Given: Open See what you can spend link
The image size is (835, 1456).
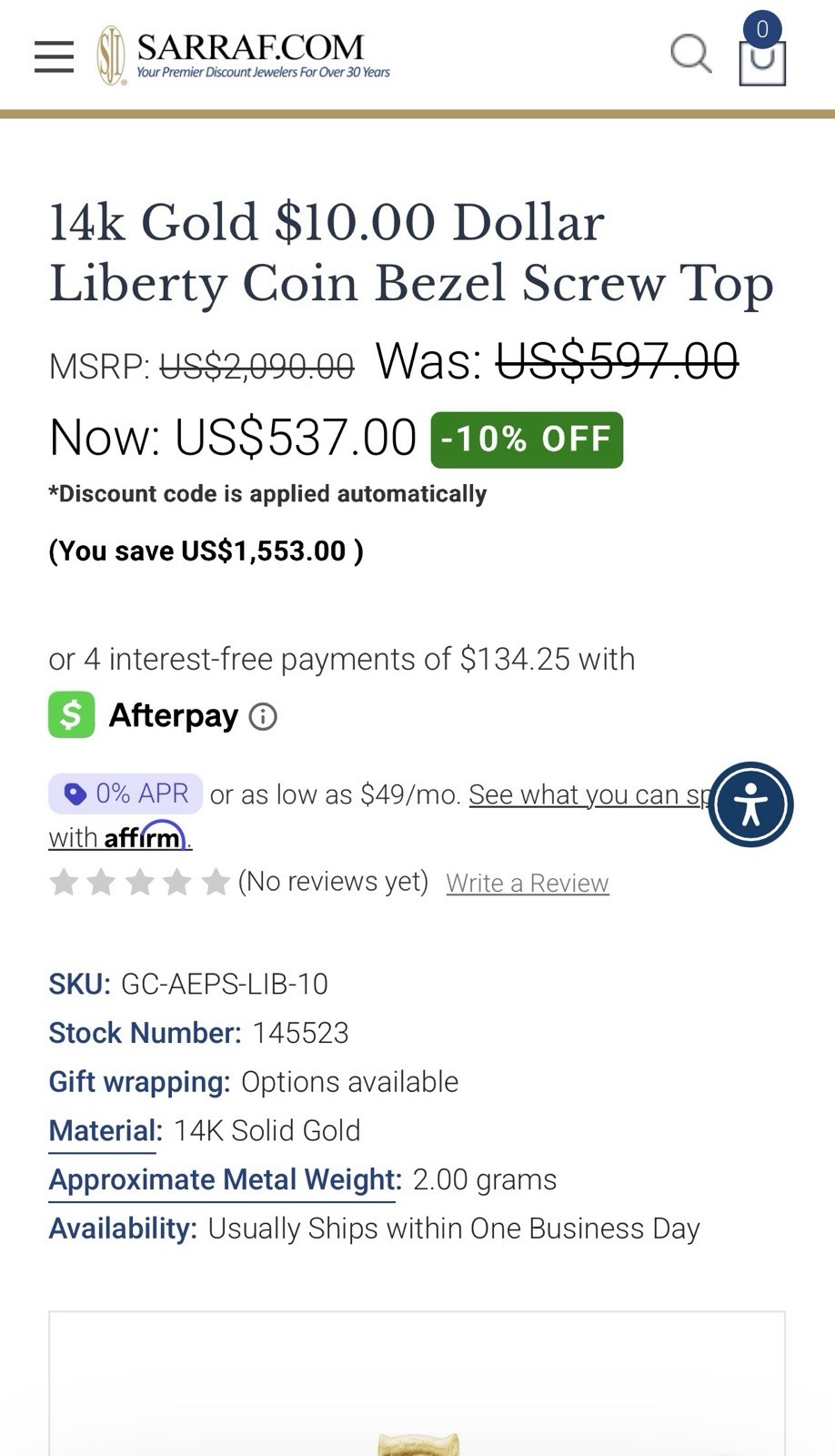Looking at the screenshot, I should (589, 794).
